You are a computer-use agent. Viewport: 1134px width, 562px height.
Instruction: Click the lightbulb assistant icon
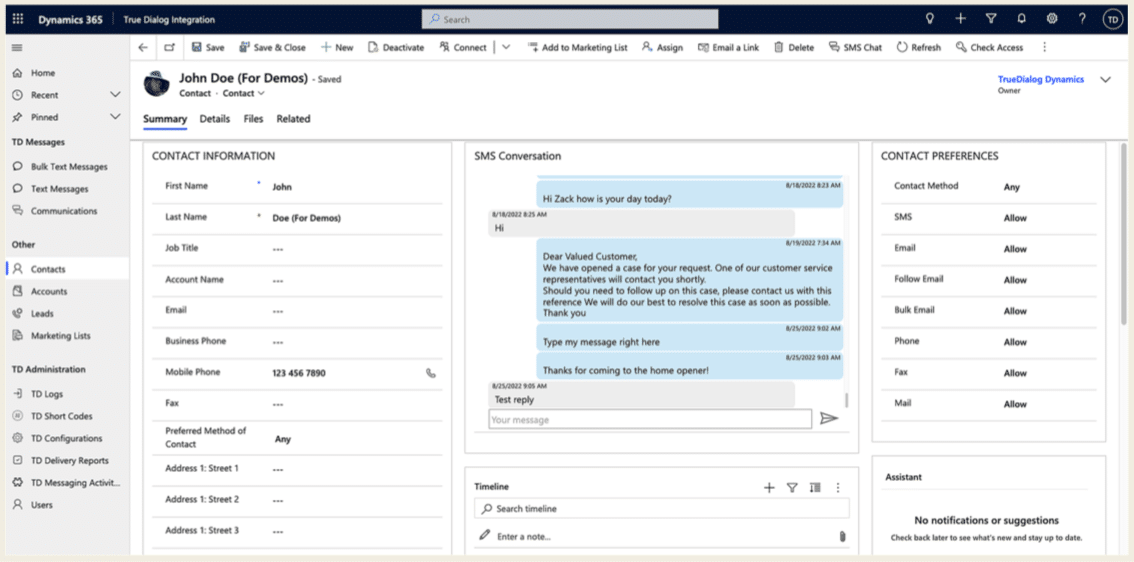point(929,20)
